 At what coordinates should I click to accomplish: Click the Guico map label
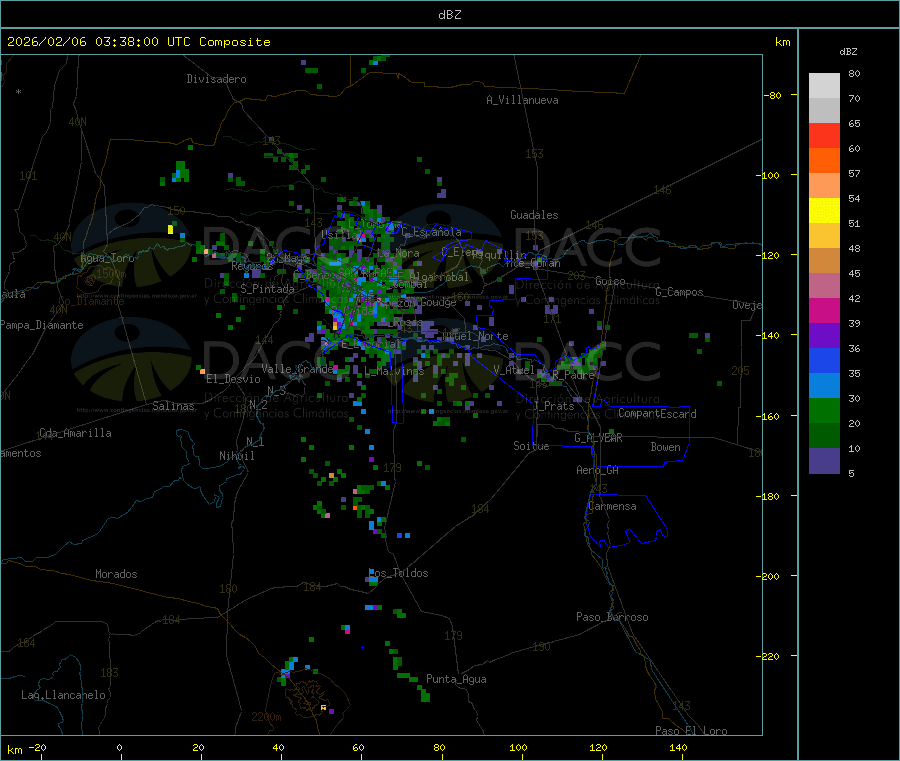pyautogui.click(x=610, y=281)
